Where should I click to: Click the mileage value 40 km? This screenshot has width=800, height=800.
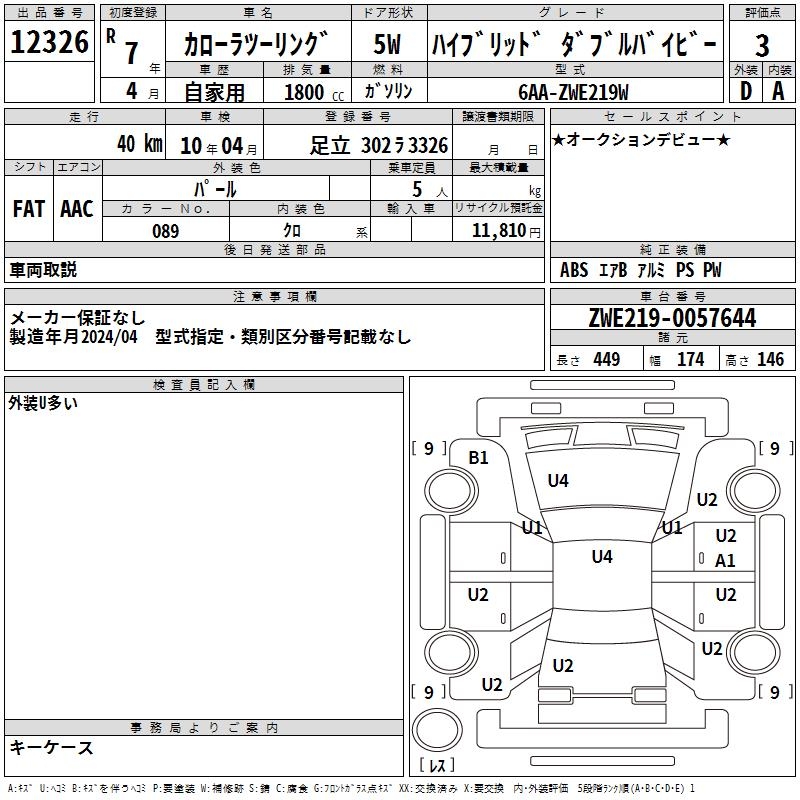[140, 143]
